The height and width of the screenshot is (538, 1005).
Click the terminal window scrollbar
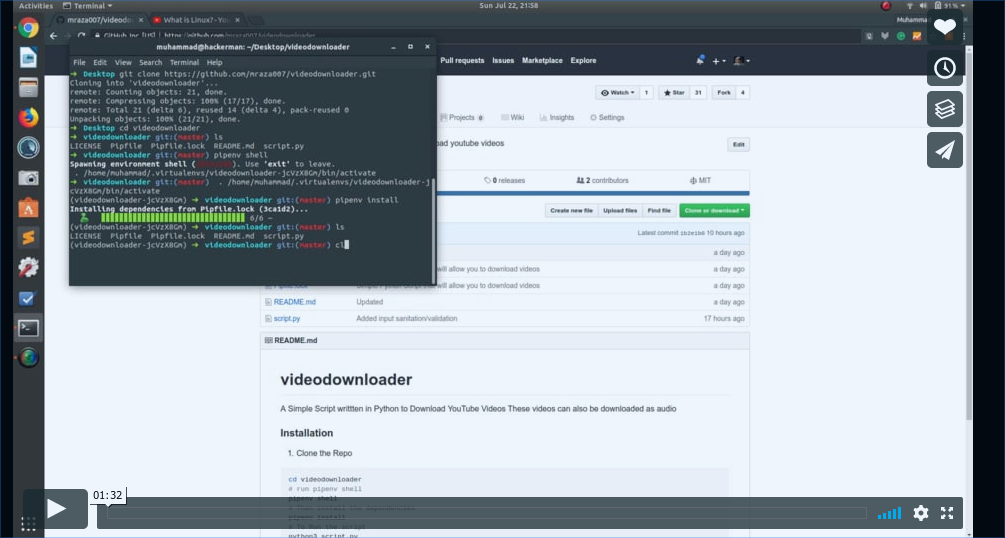pyautogui.click(x=434, y=231)
